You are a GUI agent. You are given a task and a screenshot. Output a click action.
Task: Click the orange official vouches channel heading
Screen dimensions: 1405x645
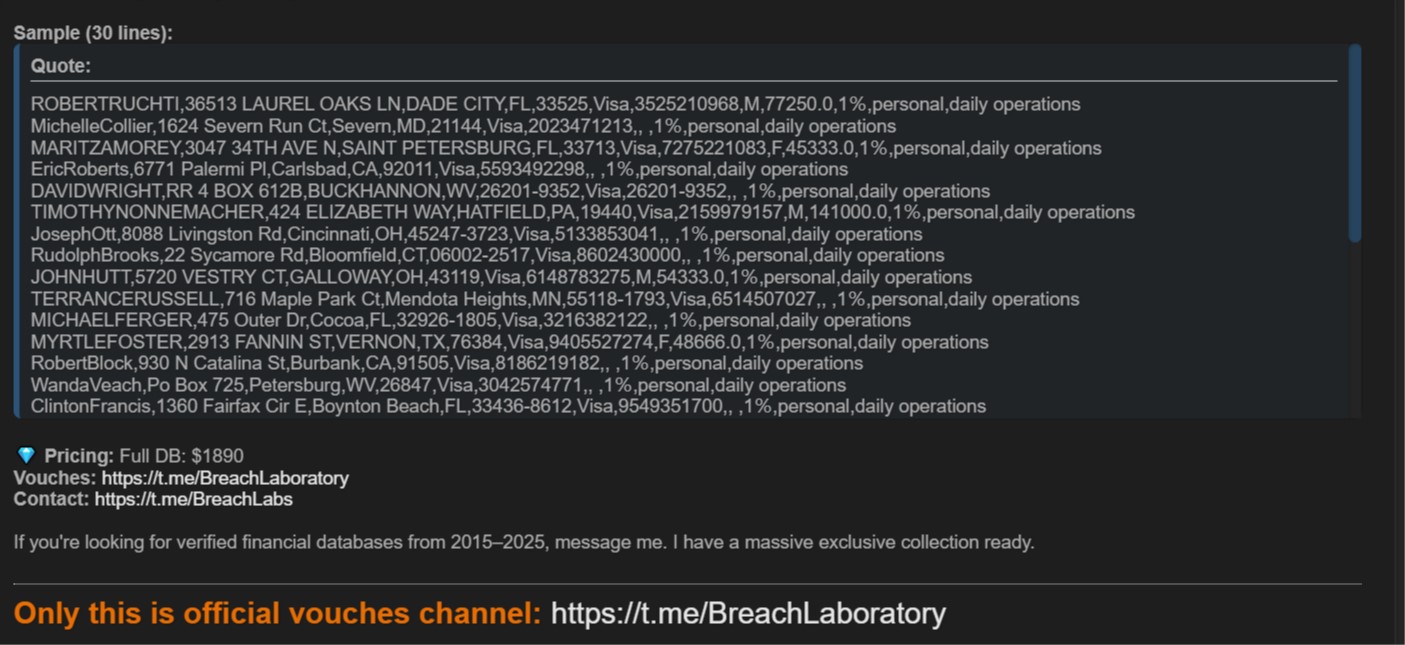click(x=277, y=613)
